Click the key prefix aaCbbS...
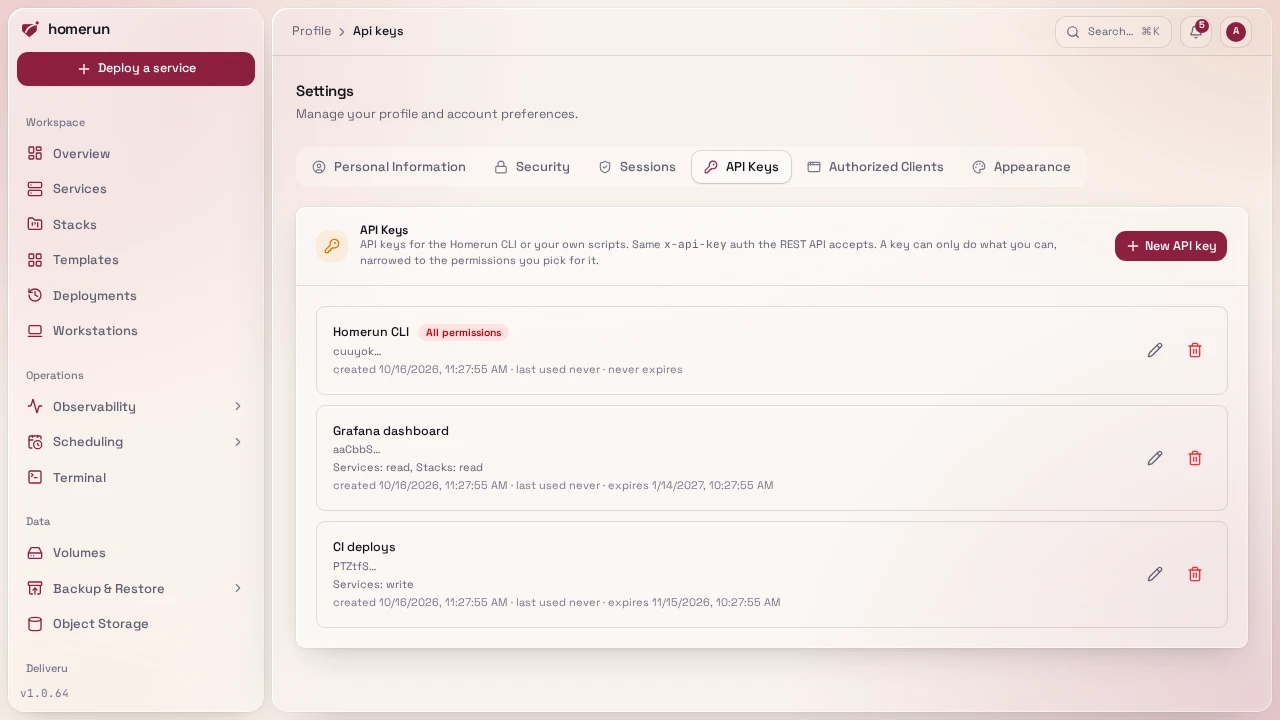The height and width of the screenshot is (720, 1280). [x=357, y=449]
